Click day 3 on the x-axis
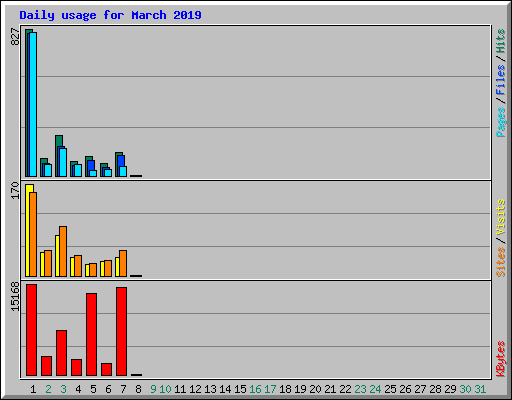Image resolution: width=512 pixels, height=400 pixels. (63, 389)
